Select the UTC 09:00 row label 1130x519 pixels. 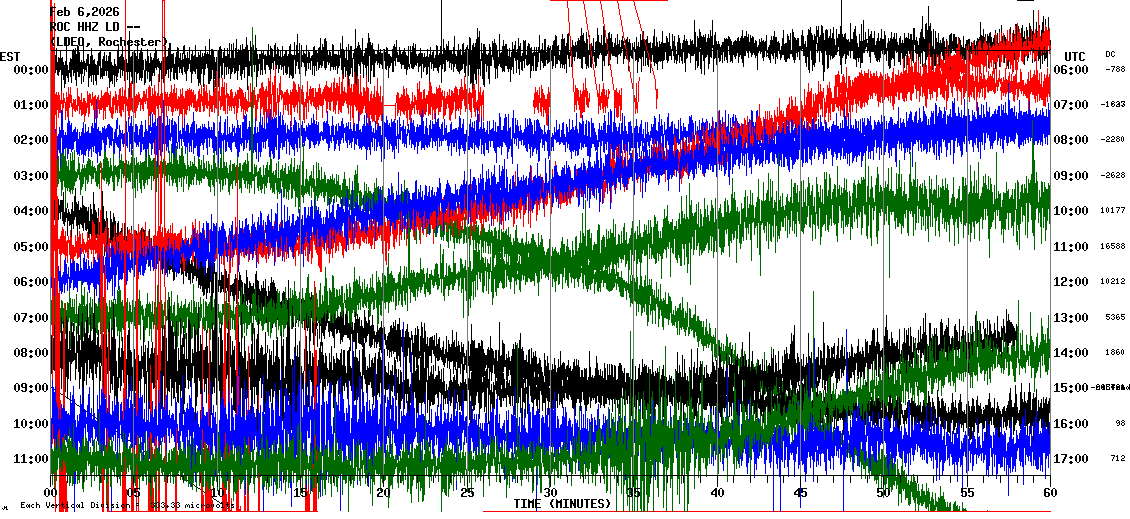1071,175
